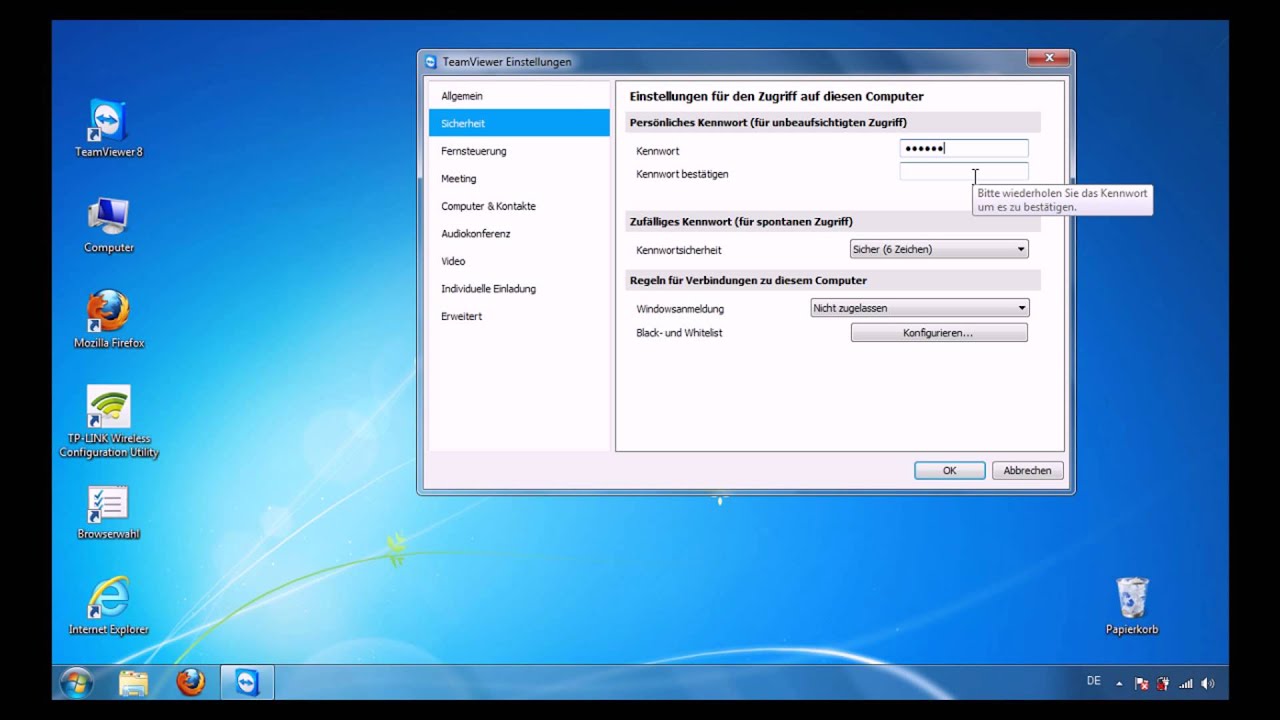Open the Video settings category

pyautogui.click(x=519, y=261)
